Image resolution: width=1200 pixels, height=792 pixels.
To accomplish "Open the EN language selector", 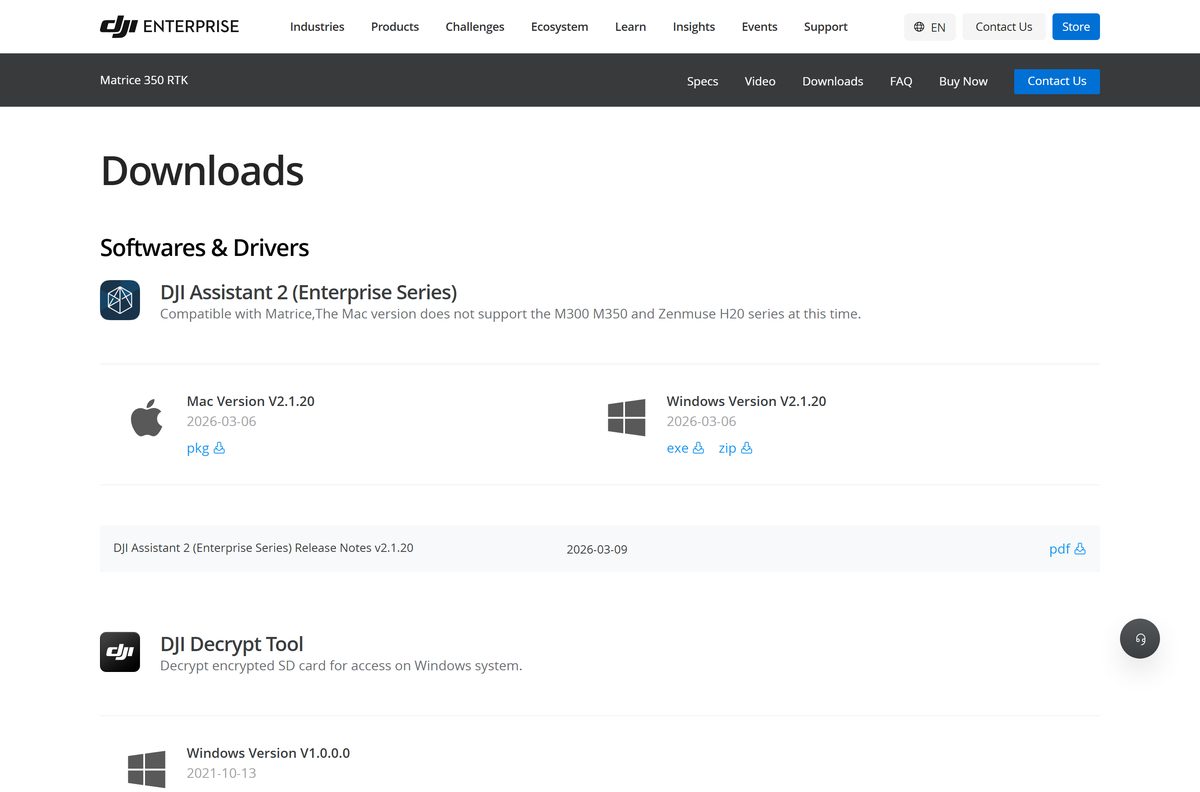I will click(x=930, y=27).
